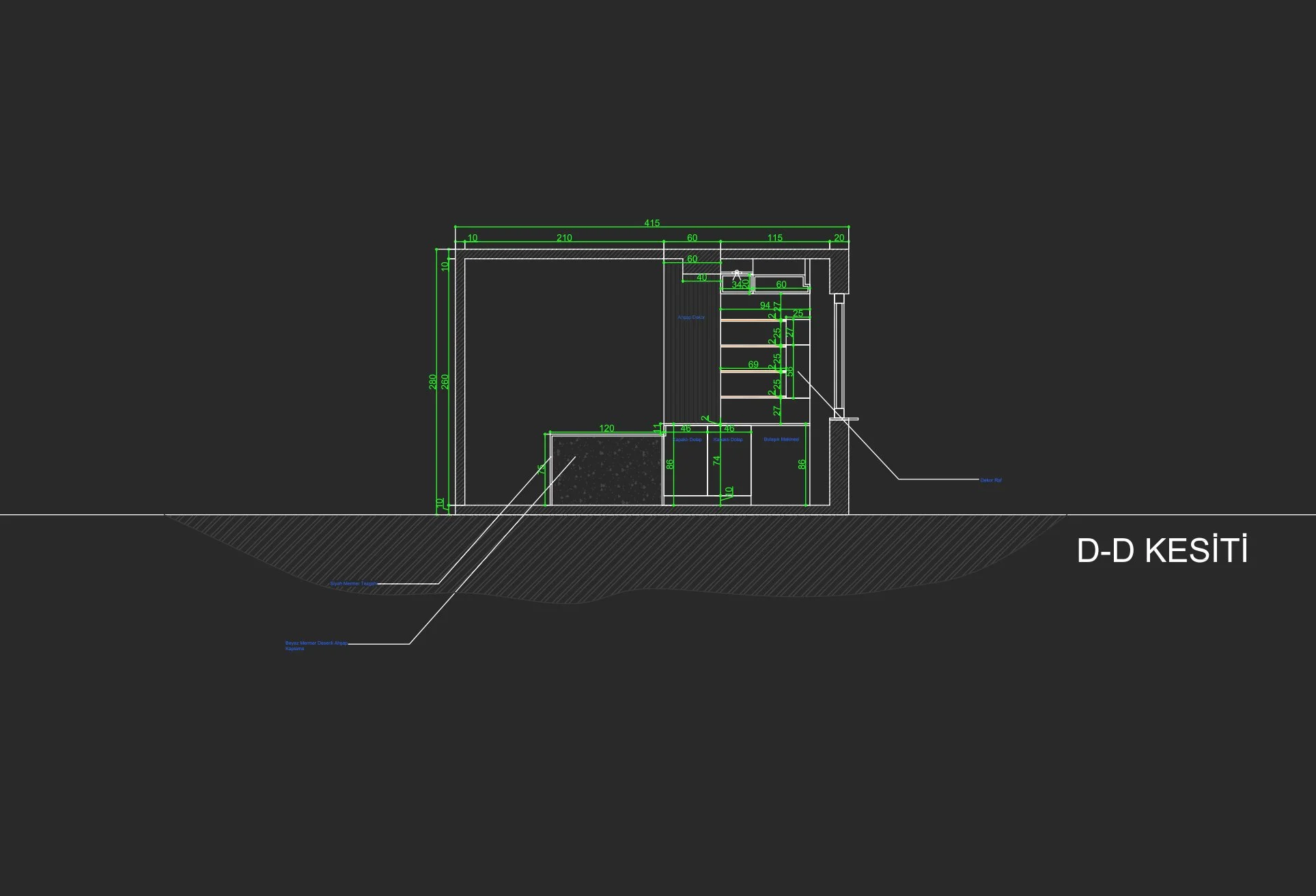
Task: Select the Ahşap Dekor label
Action: [691, 318]
